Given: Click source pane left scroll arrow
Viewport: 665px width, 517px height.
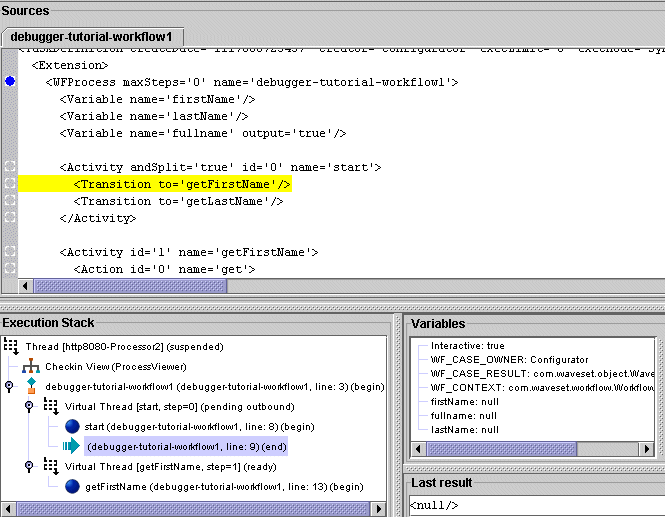Looking at the screenshot, I should [25, 286].
